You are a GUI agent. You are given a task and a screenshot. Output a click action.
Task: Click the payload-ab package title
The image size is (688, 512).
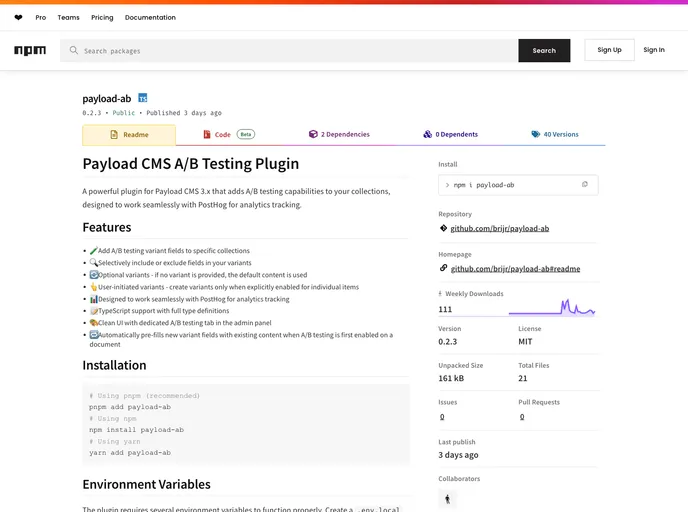coord(107,99)
